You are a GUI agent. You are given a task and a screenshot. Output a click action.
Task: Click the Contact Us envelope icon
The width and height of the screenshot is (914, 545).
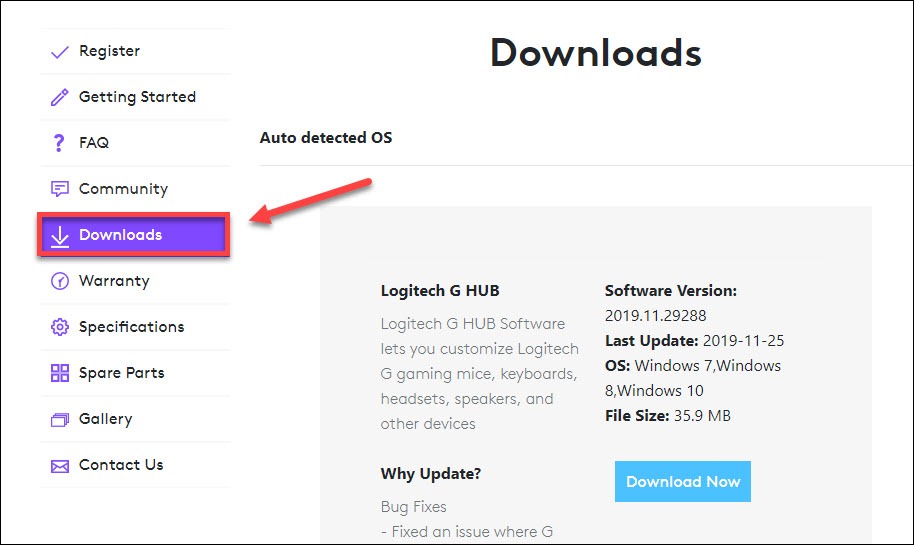pos(59,466)
